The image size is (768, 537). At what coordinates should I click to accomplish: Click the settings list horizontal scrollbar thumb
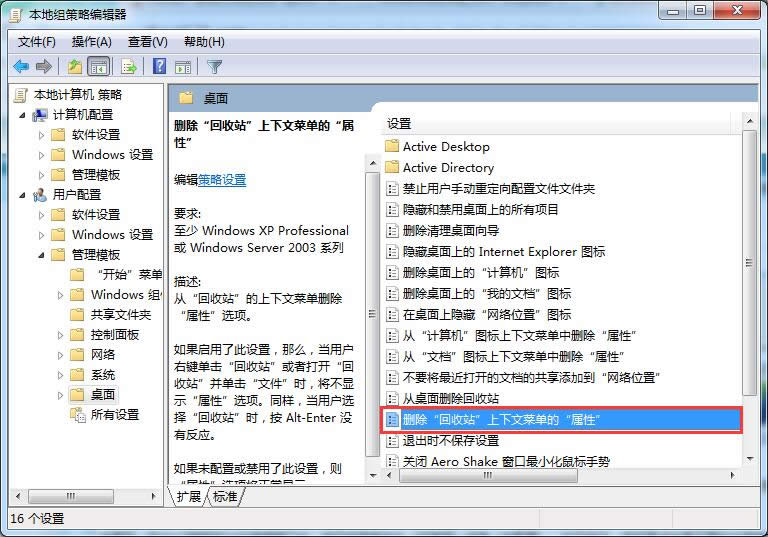click(488, 475)
